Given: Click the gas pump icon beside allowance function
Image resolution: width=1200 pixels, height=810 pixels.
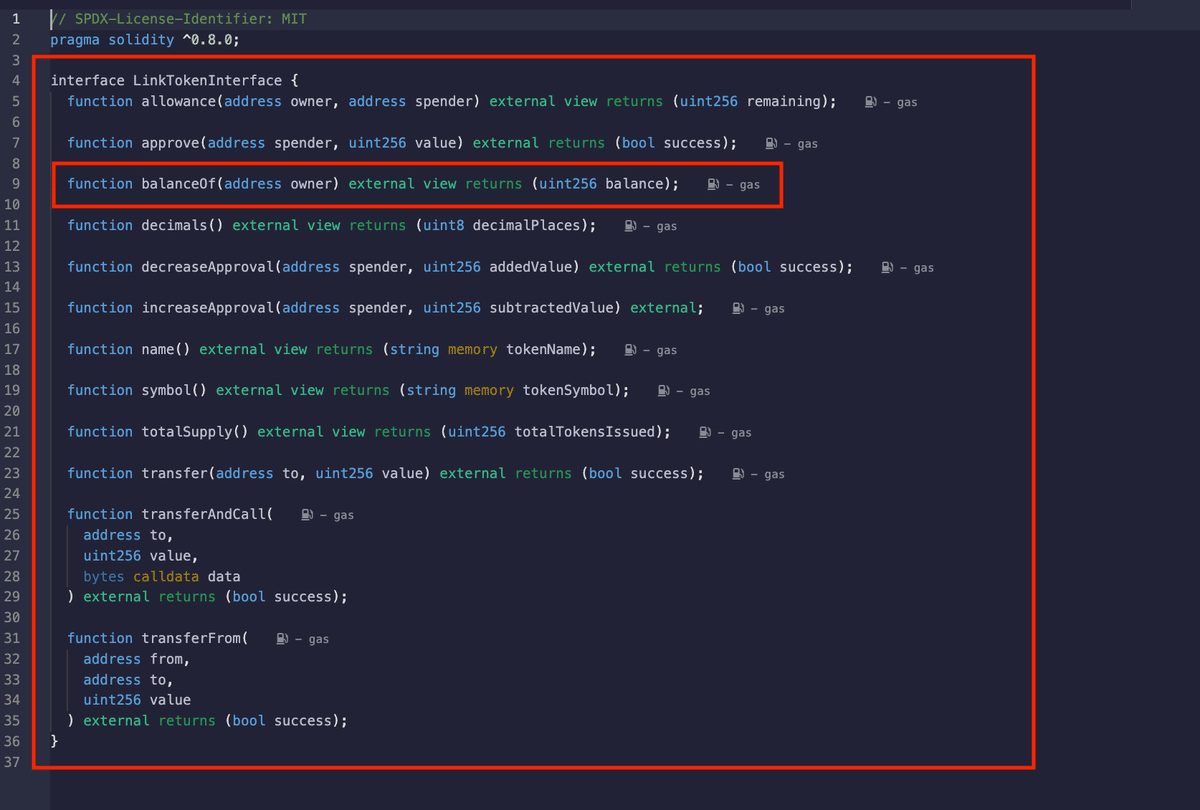Looking at the screenshot, I should (x=871, y=102).
